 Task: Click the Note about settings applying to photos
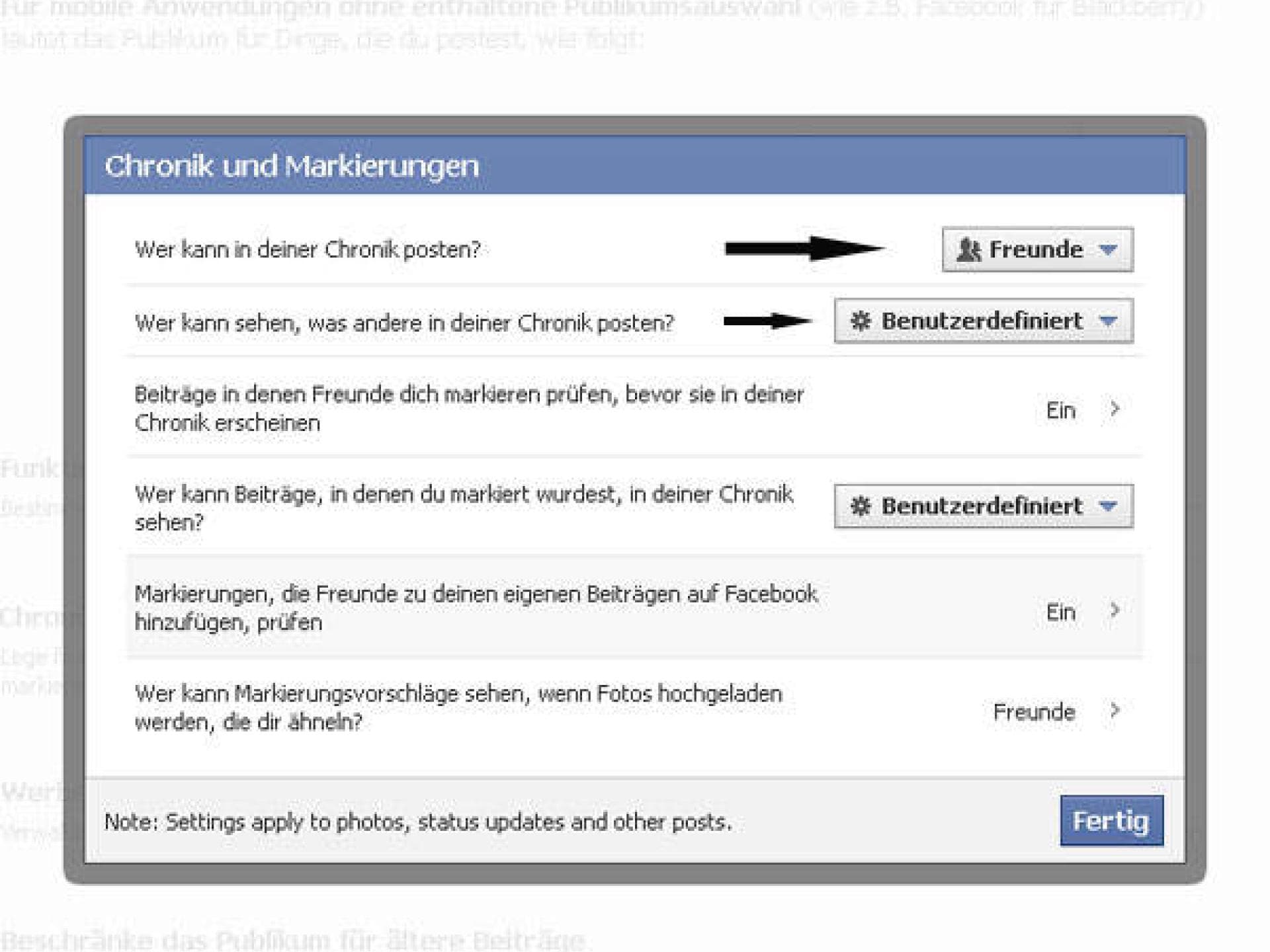pyautogui.click(x=420, y=823)
